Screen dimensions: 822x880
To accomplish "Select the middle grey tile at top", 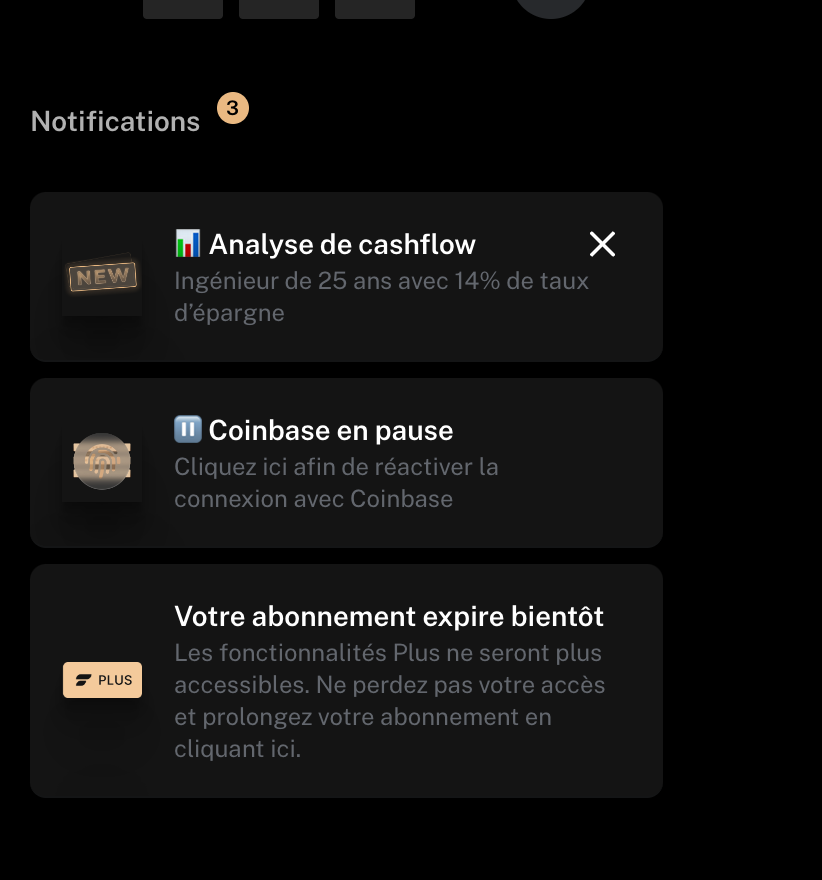I will pos(279,8).
